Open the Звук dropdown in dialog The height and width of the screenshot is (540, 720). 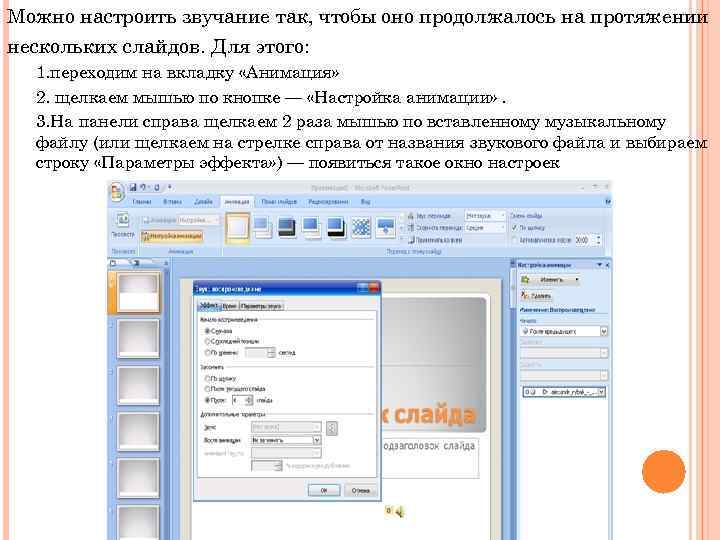point(286,427)
